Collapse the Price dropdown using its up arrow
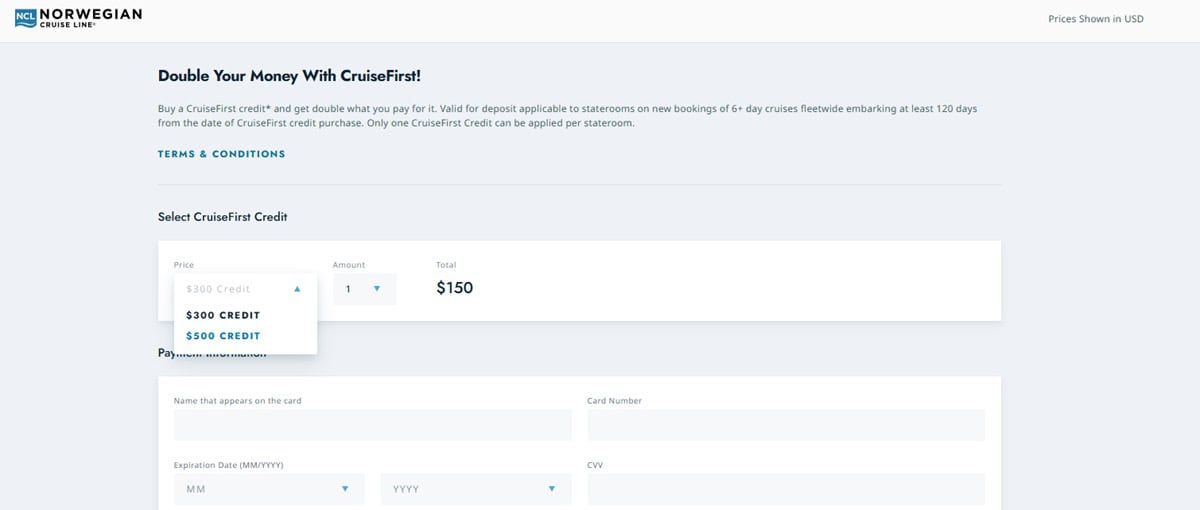Image resolution: width=1200 pixels, height=510 pixels. 297,289
